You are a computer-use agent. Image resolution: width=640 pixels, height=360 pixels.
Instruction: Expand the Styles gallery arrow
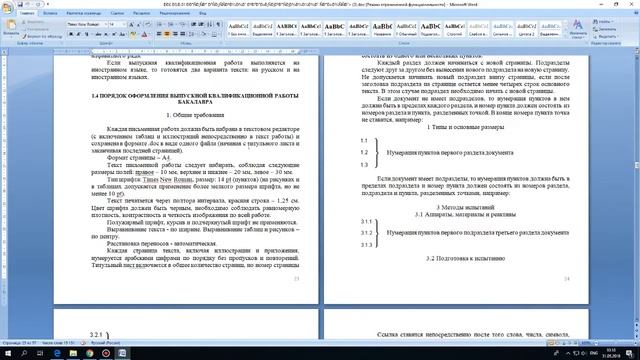coord(565,36)
